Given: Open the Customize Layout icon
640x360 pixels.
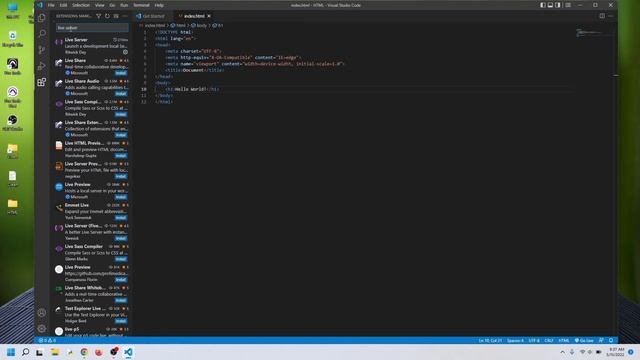Looking at the screenshot, I should (568, 5).
